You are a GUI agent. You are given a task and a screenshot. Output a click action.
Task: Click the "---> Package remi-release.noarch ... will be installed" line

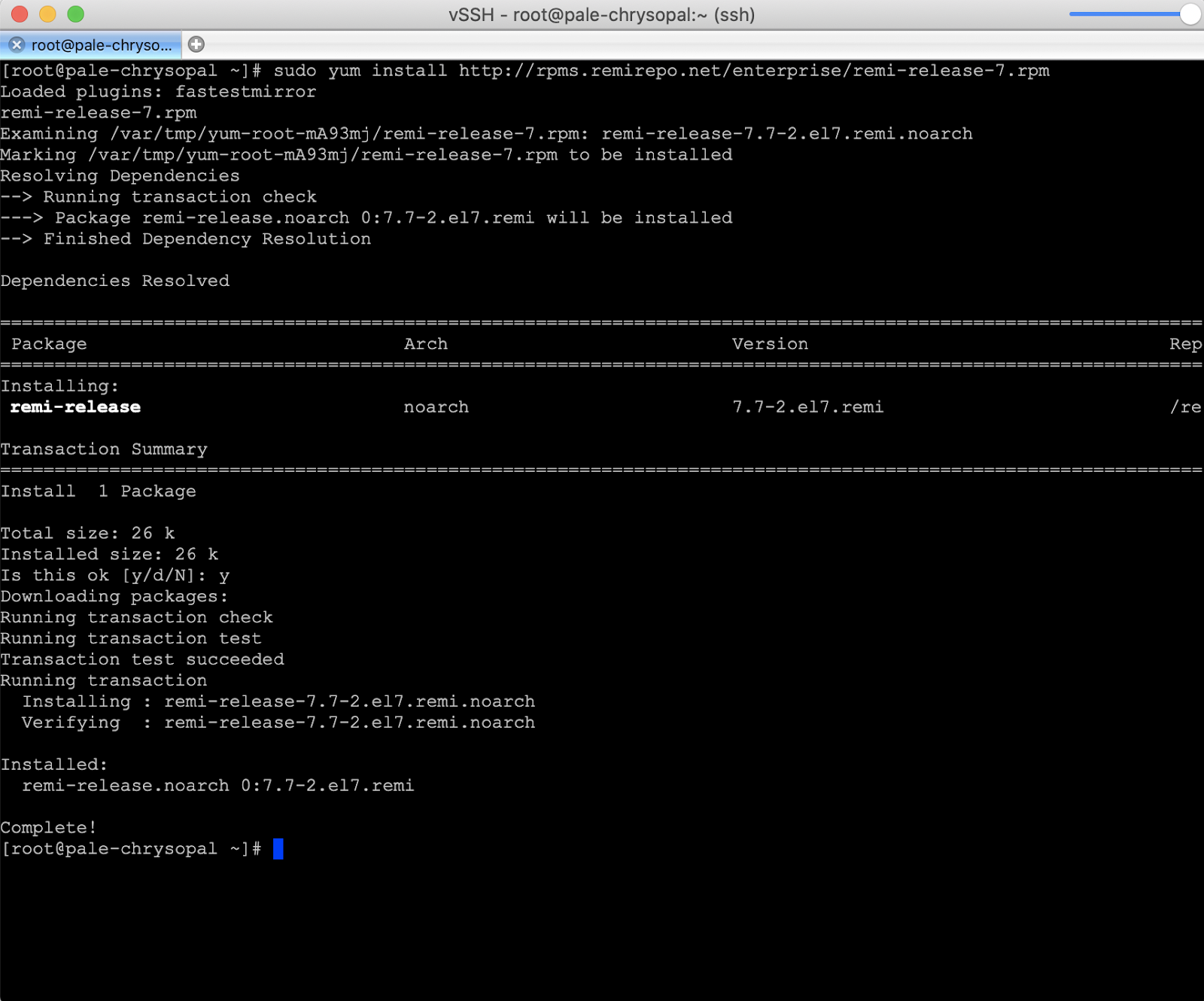click(x=366, y=218)
